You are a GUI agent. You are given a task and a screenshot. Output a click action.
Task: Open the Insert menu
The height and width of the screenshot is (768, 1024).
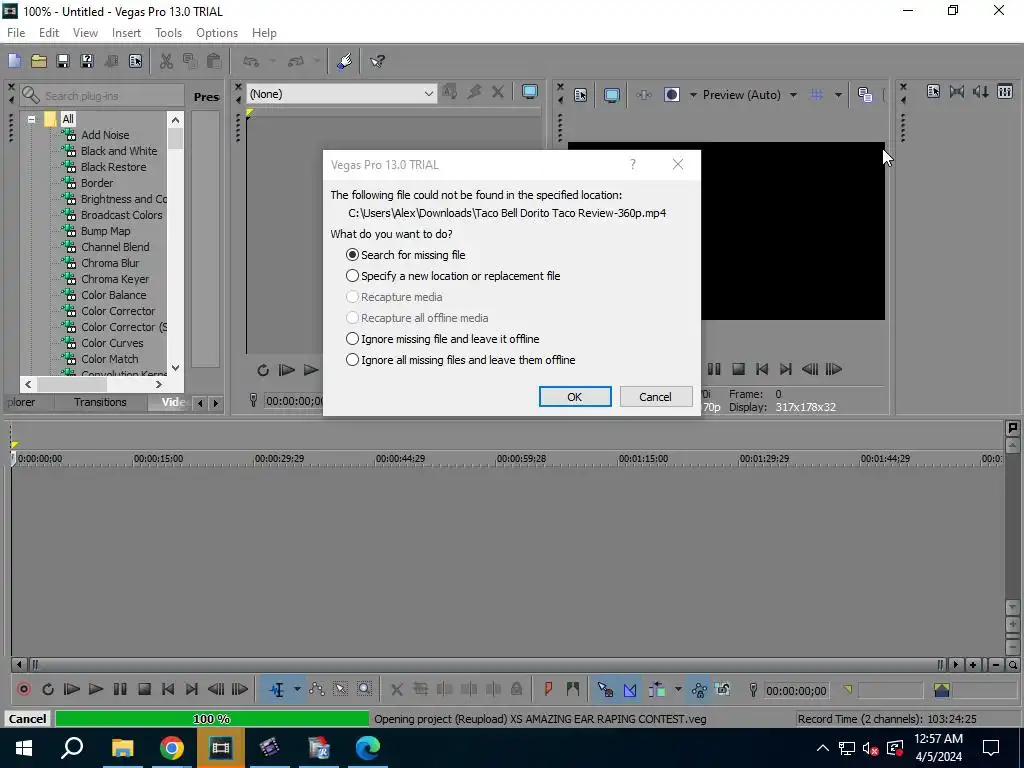[x=126, y=33]
